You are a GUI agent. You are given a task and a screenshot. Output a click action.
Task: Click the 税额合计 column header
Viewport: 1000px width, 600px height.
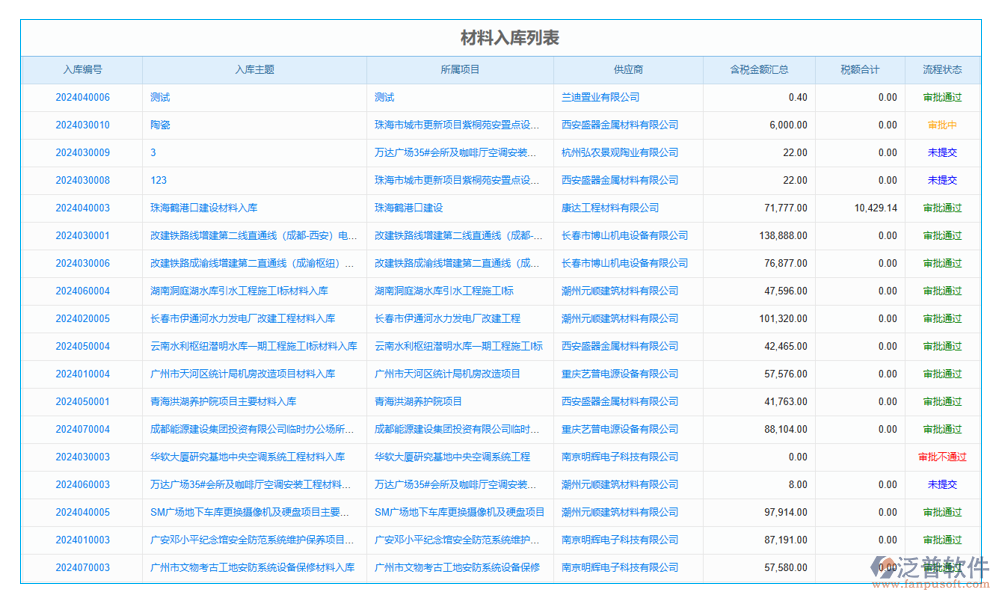tap(860, 70)
